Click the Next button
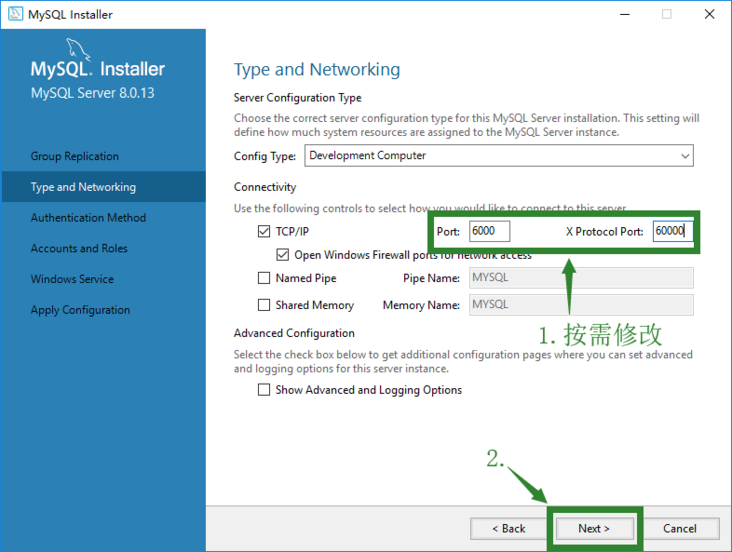732x552 pixels. click(594, 529)
